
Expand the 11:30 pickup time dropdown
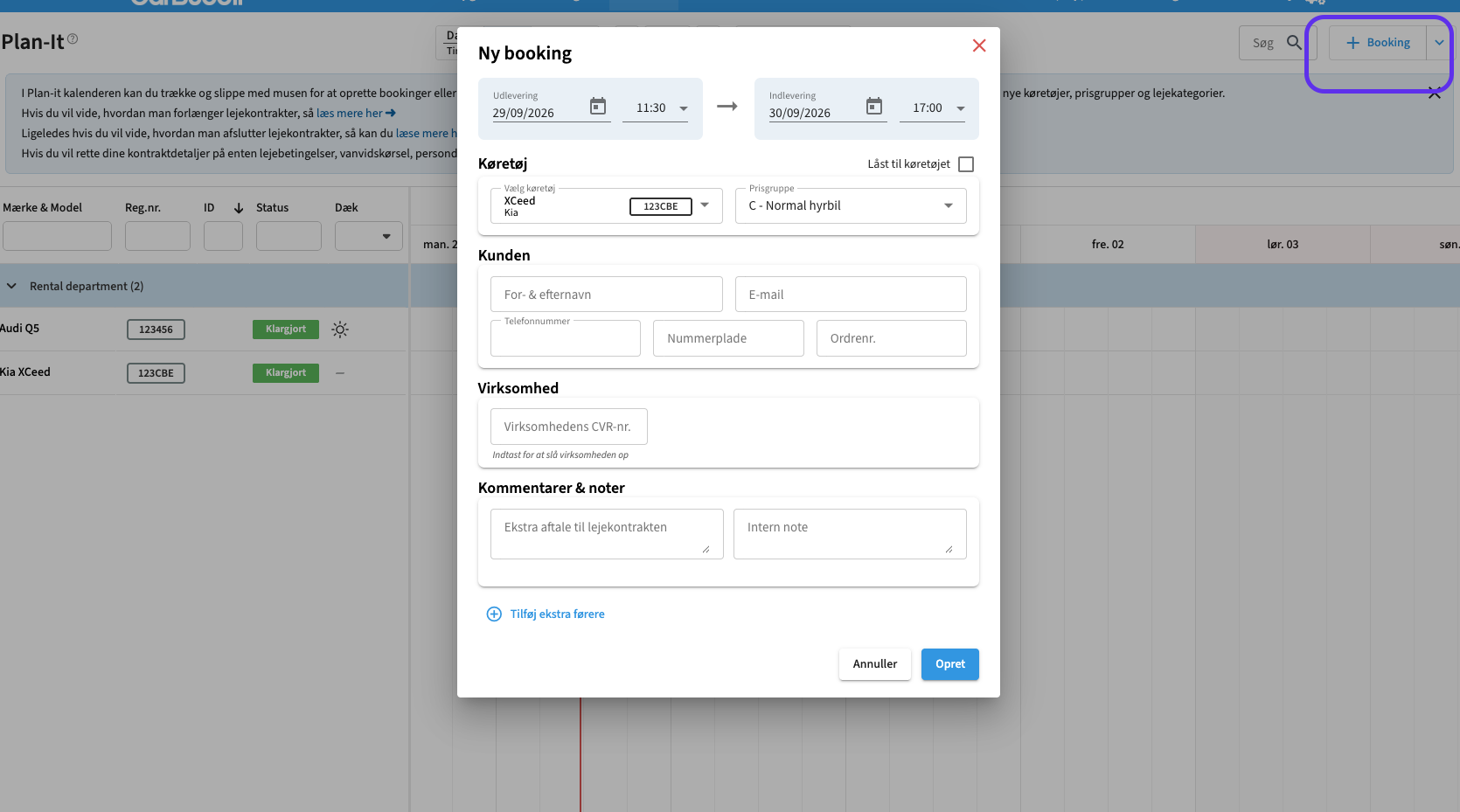coord(656,108)
